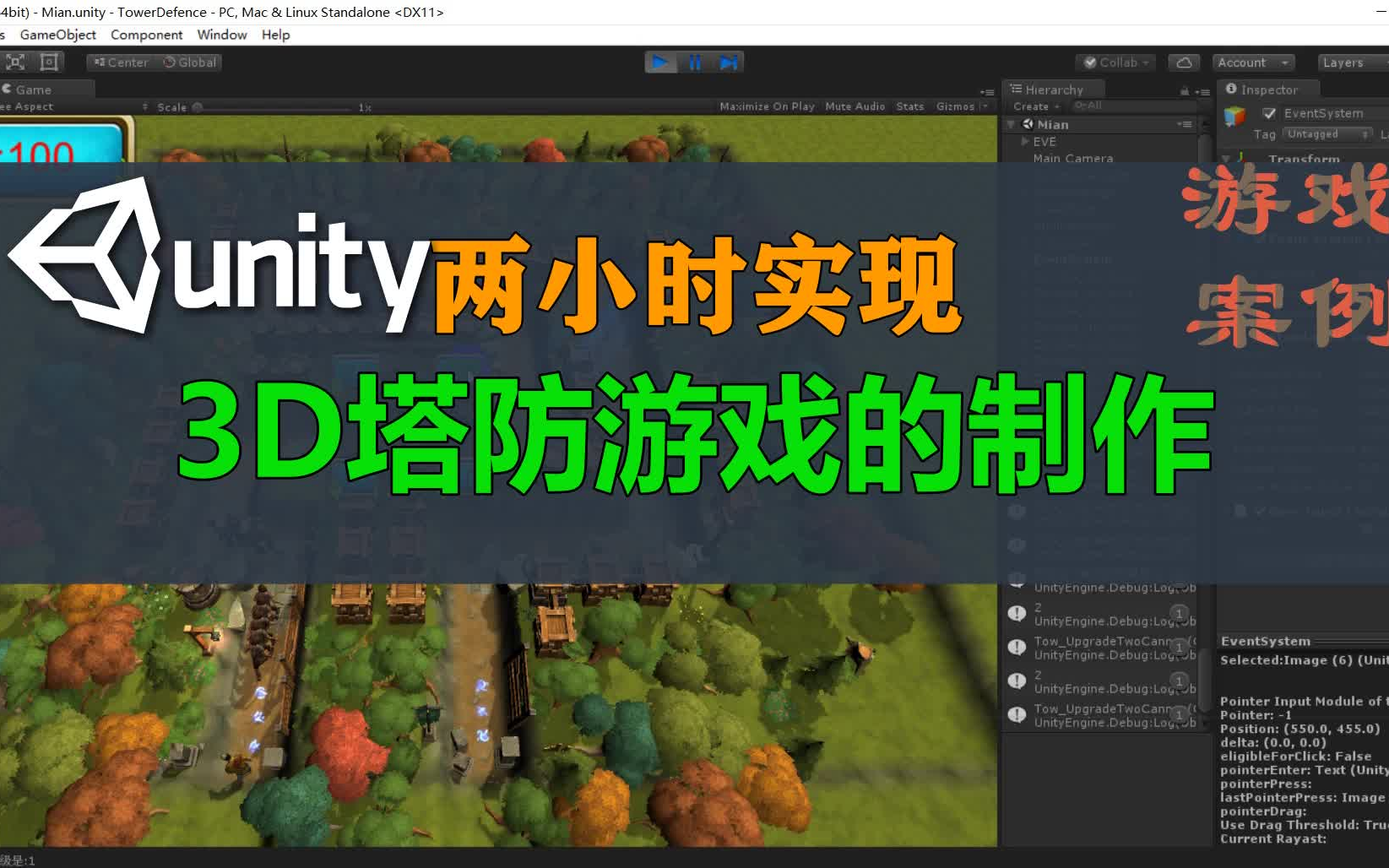1389x868 pixels.
Task: Open the Component menu
Action: tap(146, 35)
